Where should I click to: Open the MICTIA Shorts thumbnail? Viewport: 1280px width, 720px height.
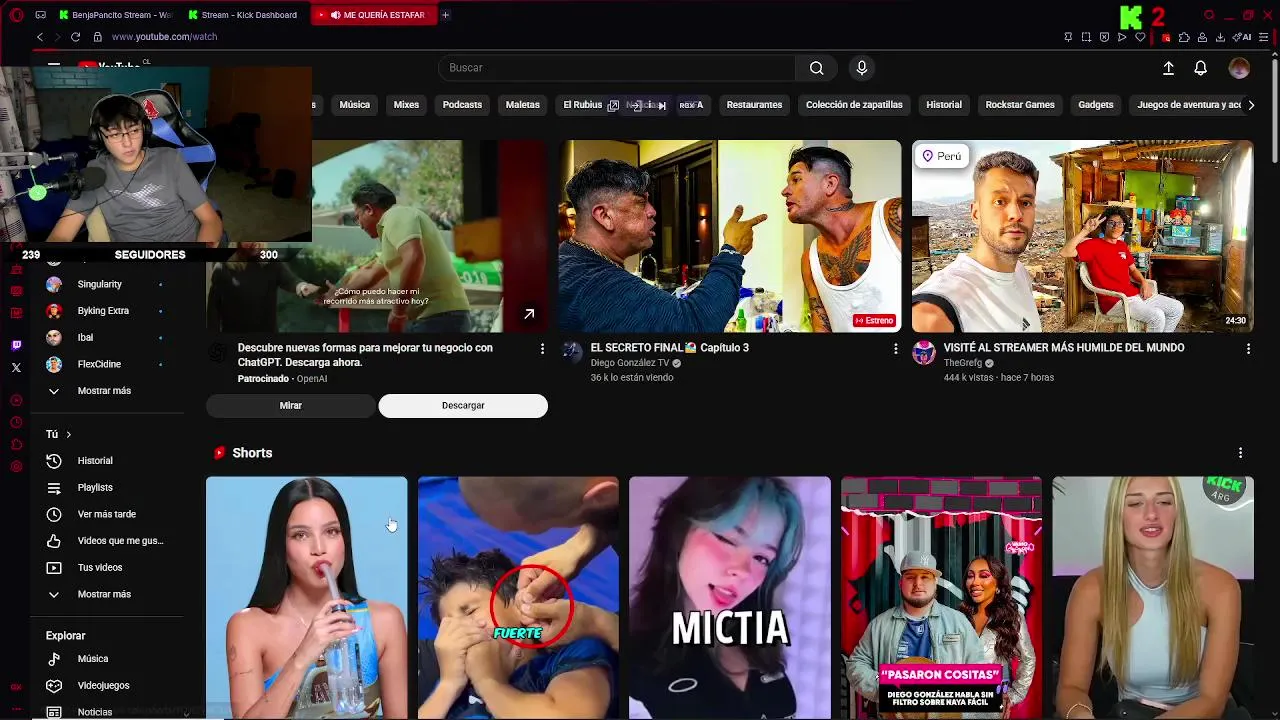point(730,598)
